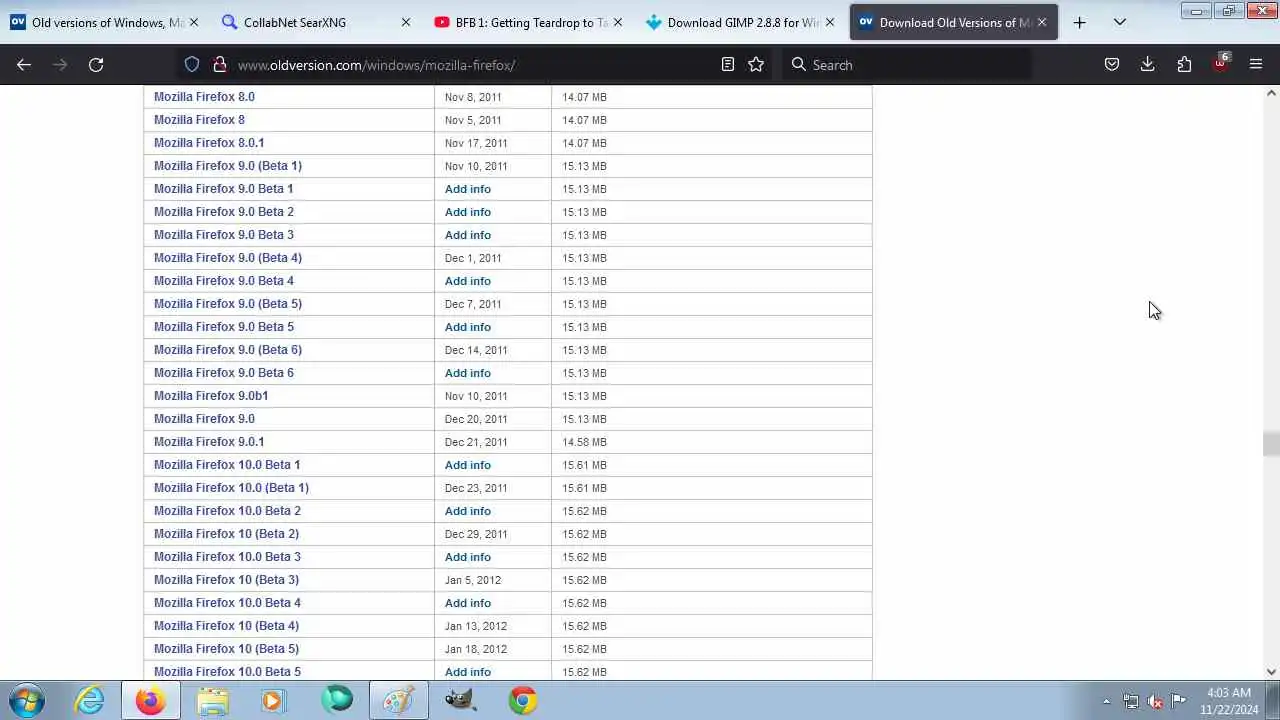Open the Mozilla Firefox 8.0.1 link

[209, 143]
